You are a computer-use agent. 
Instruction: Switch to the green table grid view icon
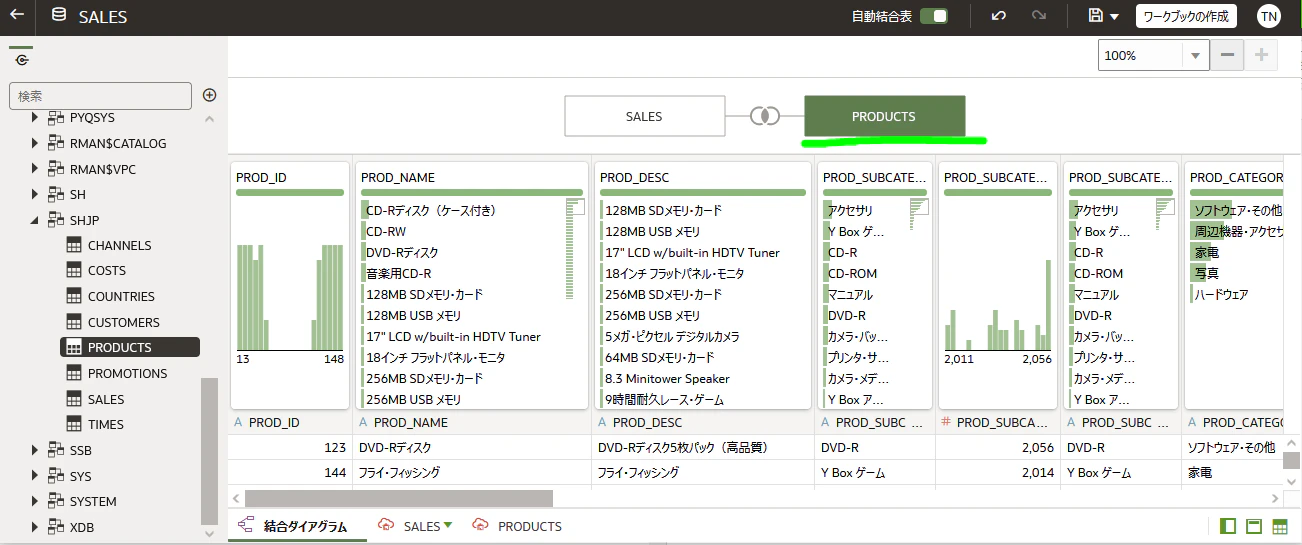coord(1280,526)
